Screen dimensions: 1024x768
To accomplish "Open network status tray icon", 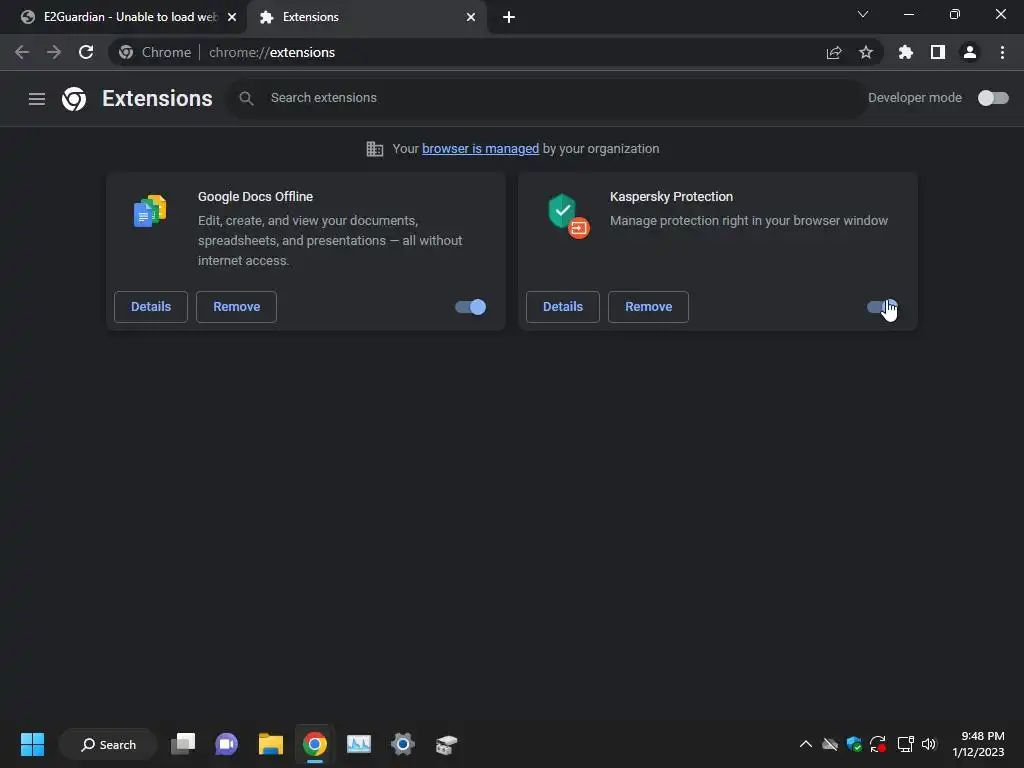I will (x=905, y=744).
